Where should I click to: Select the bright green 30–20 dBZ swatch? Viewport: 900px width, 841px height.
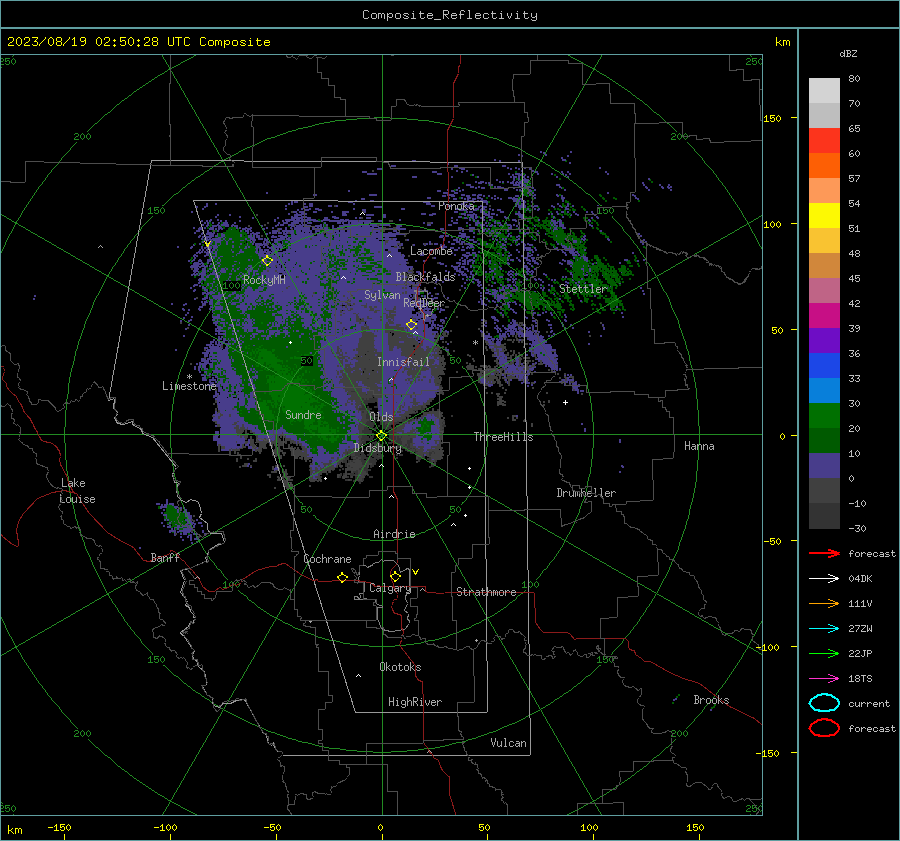pos(824,416)
